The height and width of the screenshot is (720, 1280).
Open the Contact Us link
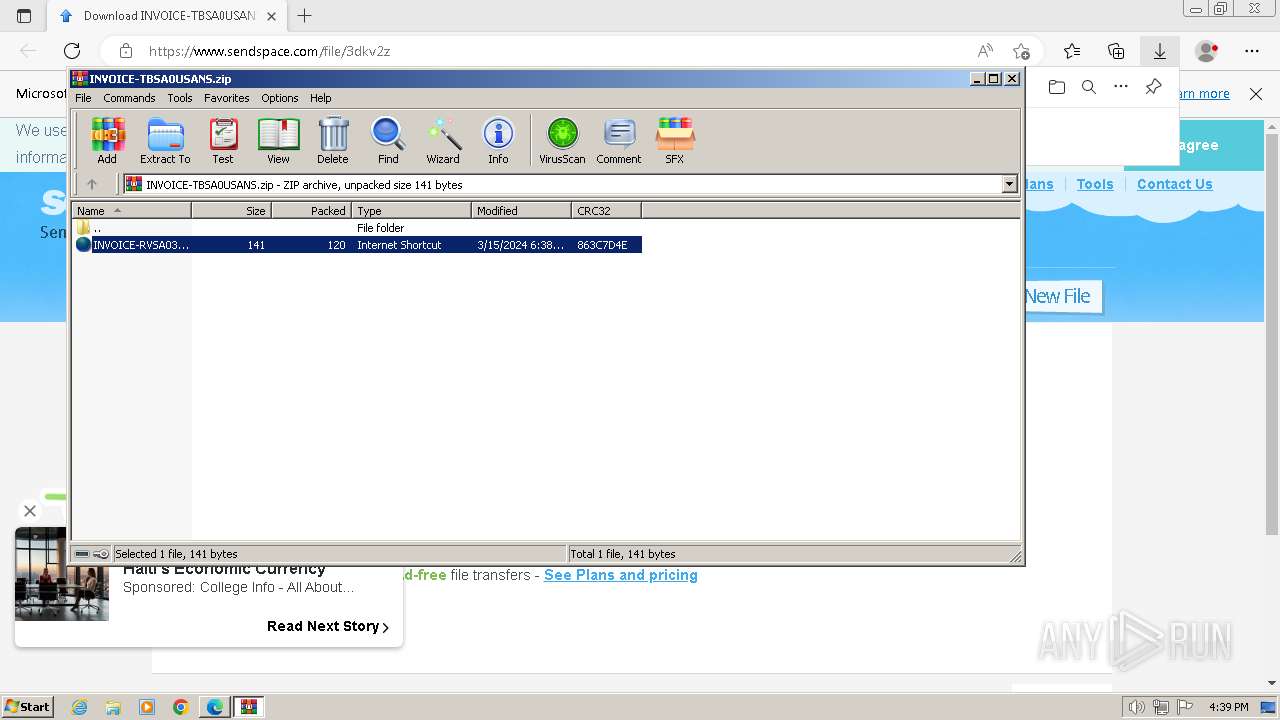point(1174,184)
